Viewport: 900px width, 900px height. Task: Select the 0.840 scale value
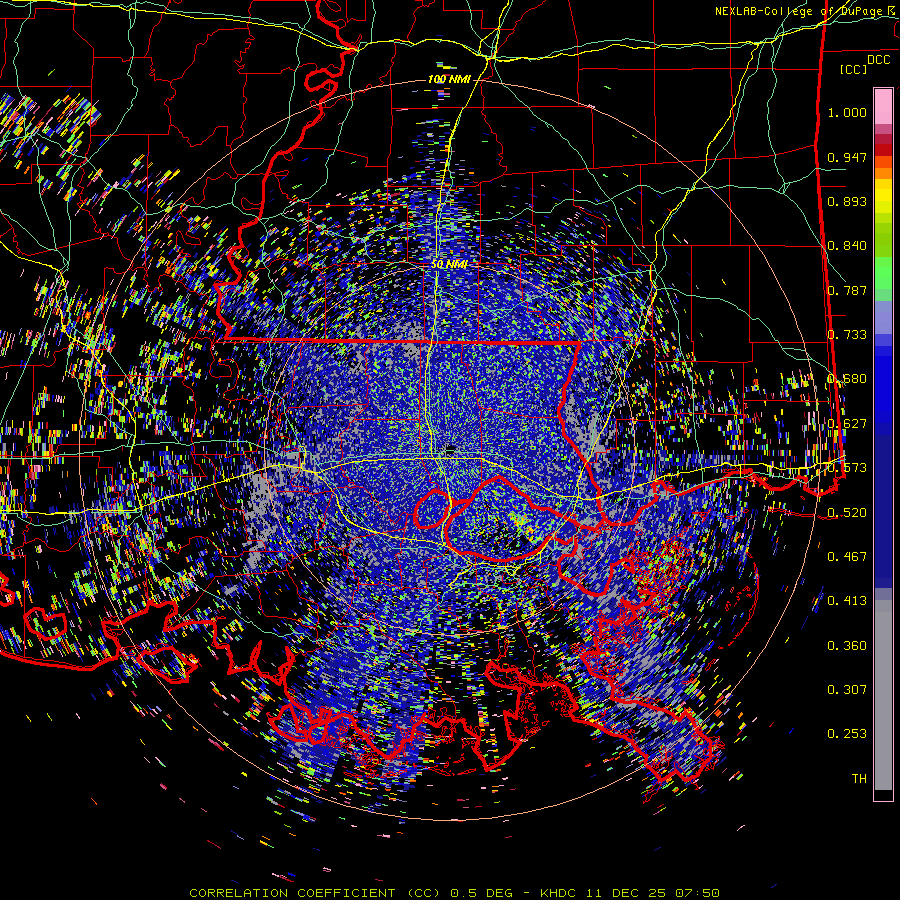[847, 246]
